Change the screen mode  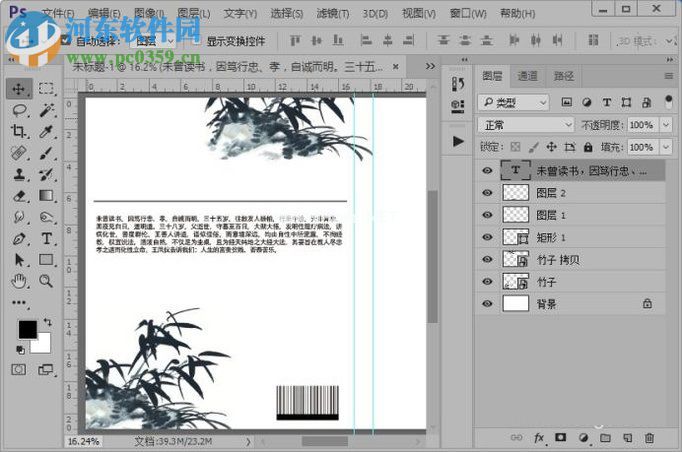click(x=45, y=370)
